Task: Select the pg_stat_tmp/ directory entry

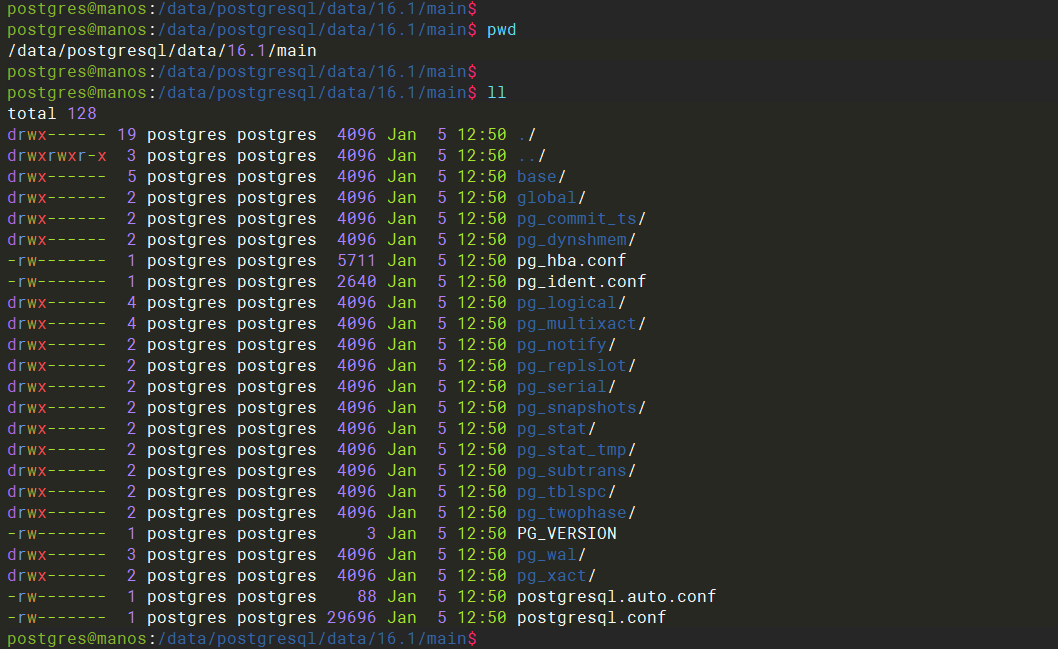Action: click(576, 450)
